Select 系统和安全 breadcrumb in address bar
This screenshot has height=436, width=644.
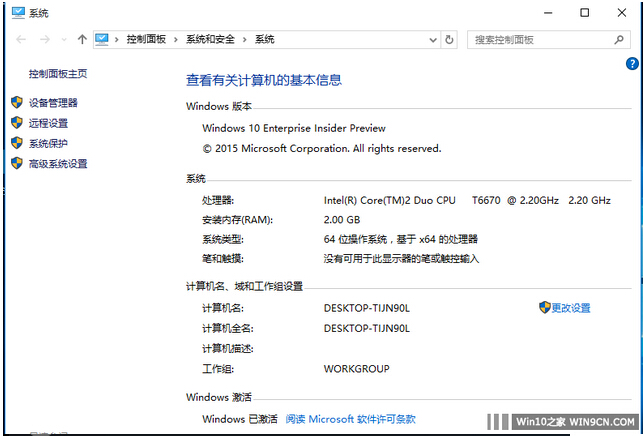click(210, 39)
